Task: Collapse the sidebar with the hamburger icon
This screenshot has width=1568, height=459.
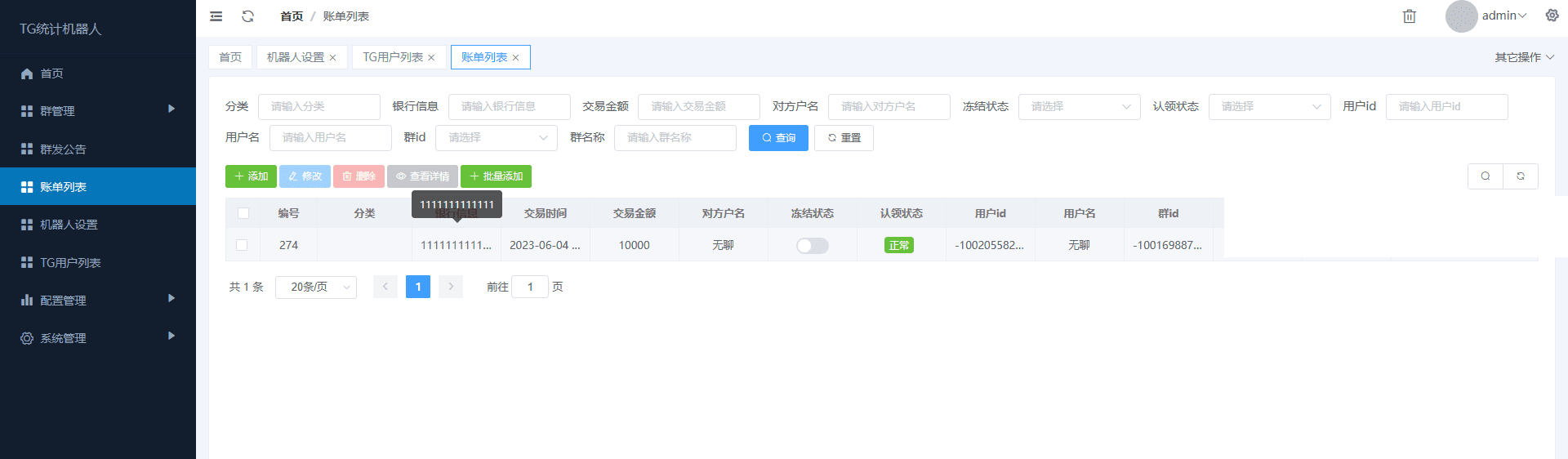Action: tap(216, 16)
